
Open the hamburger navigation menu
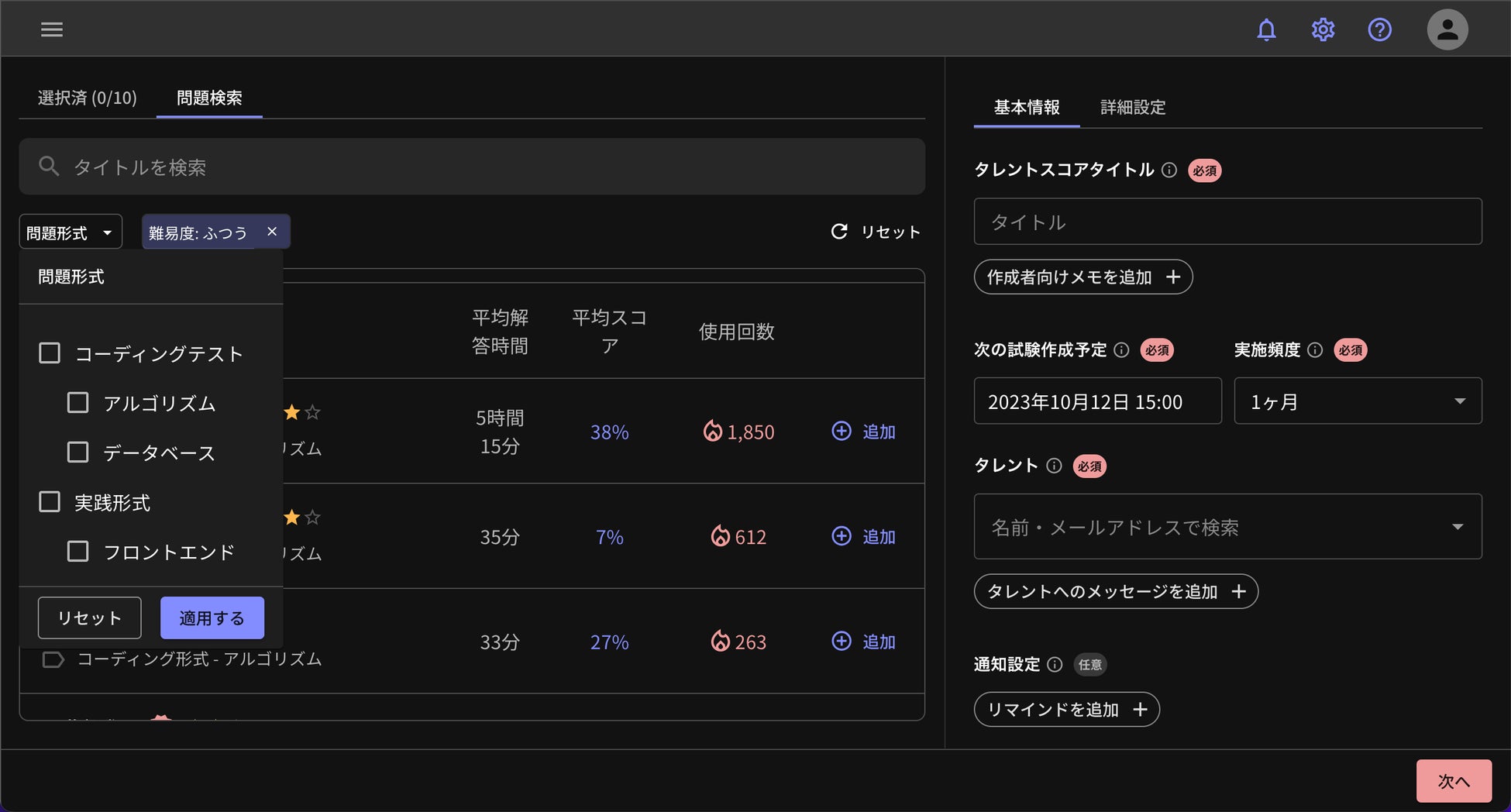click(52, 29)
